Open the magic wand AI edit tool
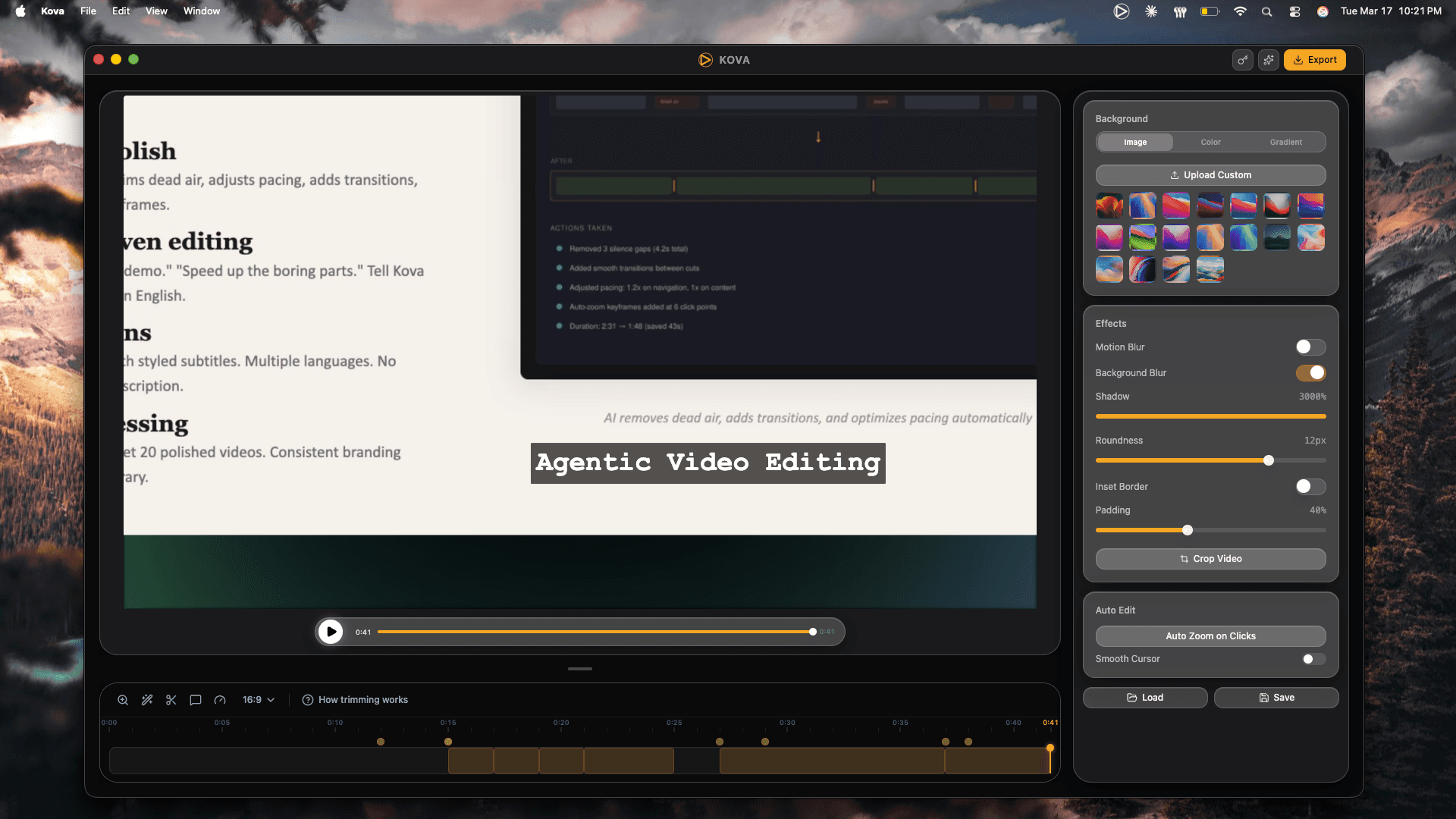 (x=147, y=700)
